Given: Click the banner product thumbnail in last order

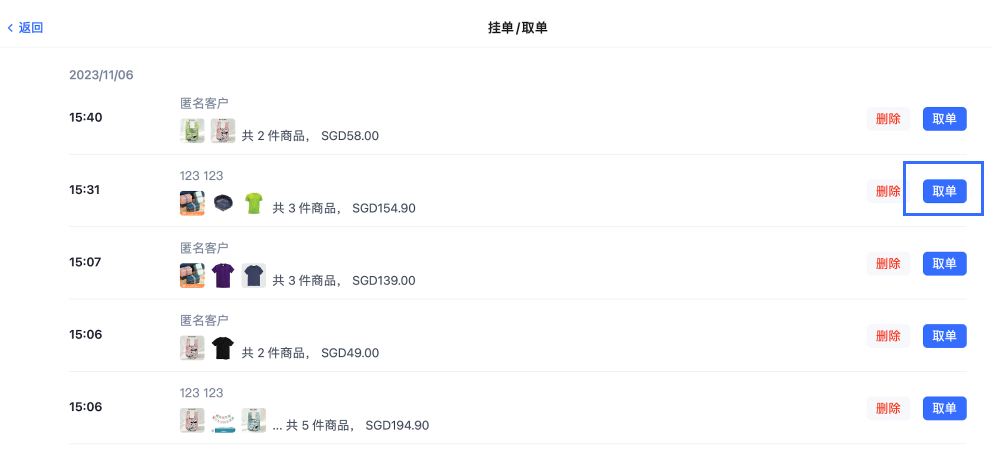Looking at the screenshot, I should [223, 421].
